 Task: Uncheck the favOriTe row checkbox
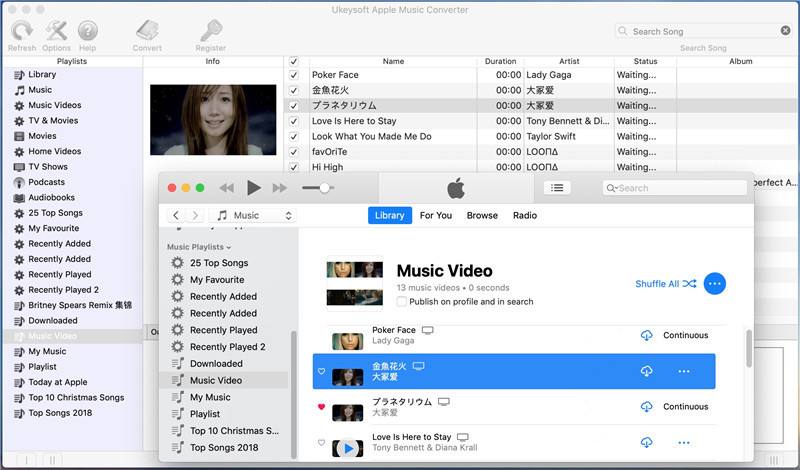(294, 152)
